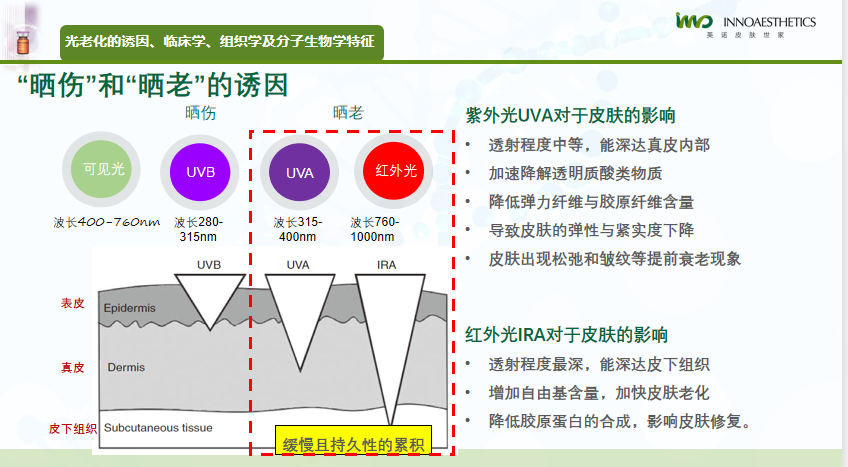This screenshot has height=467, width=848.
Task: Click the red 皮下组织 label
Action: (x=72, y=429)
